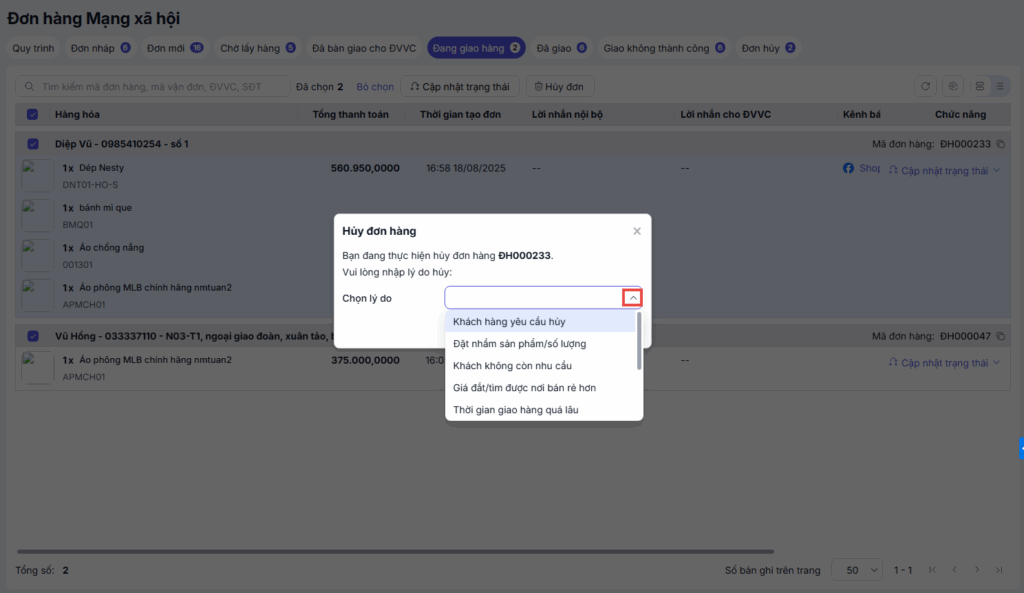The height and width of the screenshot is (593, 1024).
Task: Click the amount 375.000,0000
Action: coord(365,361)
